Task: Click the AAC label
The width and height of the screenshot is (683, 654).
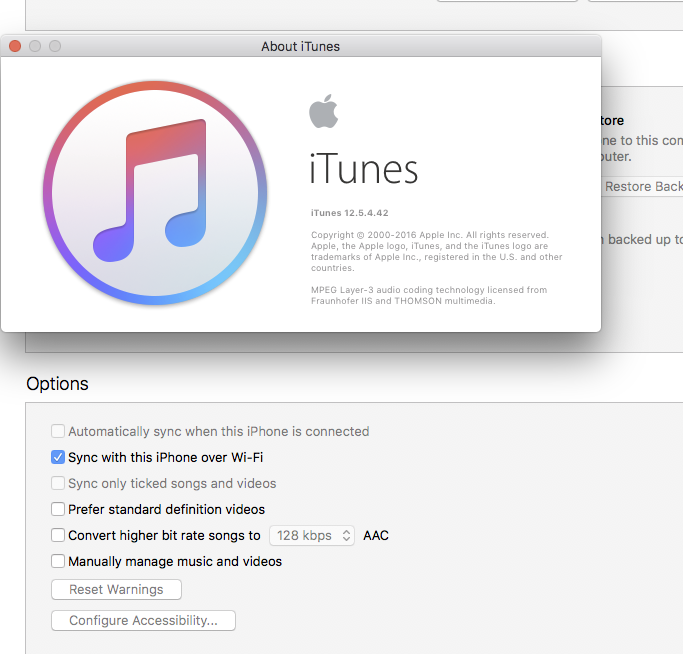Action: pos(376,535)
